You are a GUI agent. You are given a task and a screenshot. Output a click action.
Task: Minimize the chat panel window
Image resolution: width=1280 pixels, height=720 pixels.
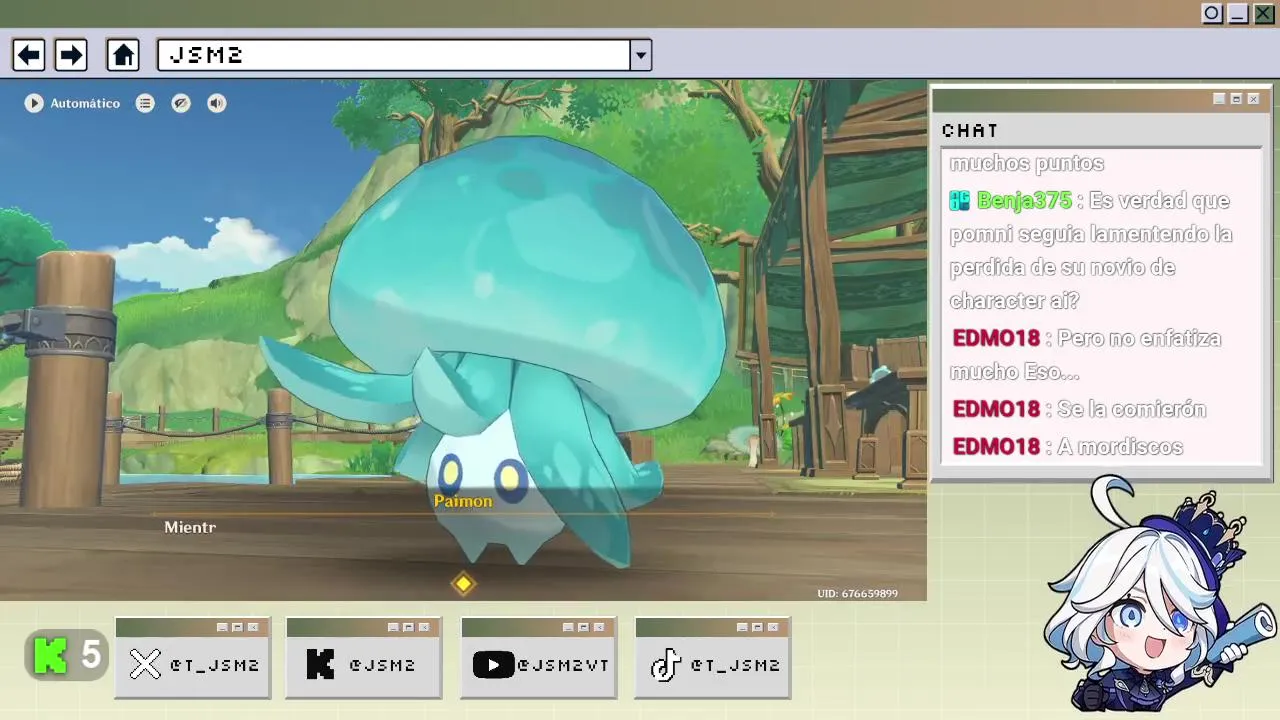tap(1219, 99)
